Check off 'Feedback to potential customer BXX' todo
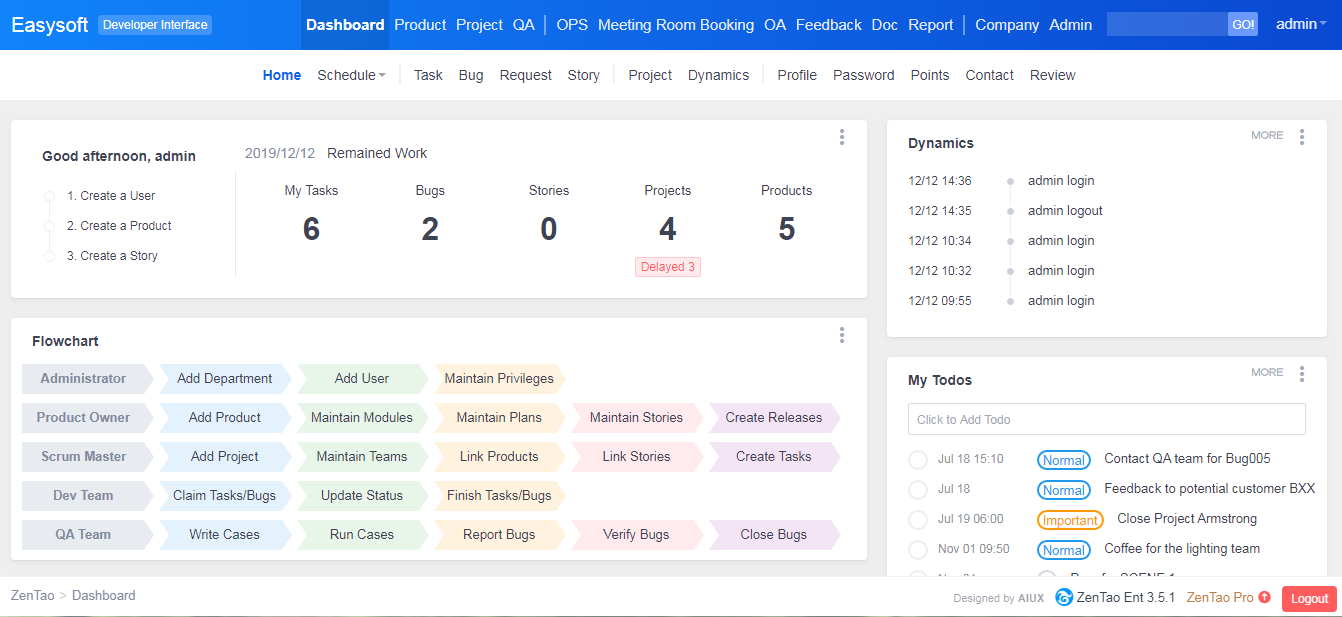This screenshot has height=617, width=1342. (917, 490)
